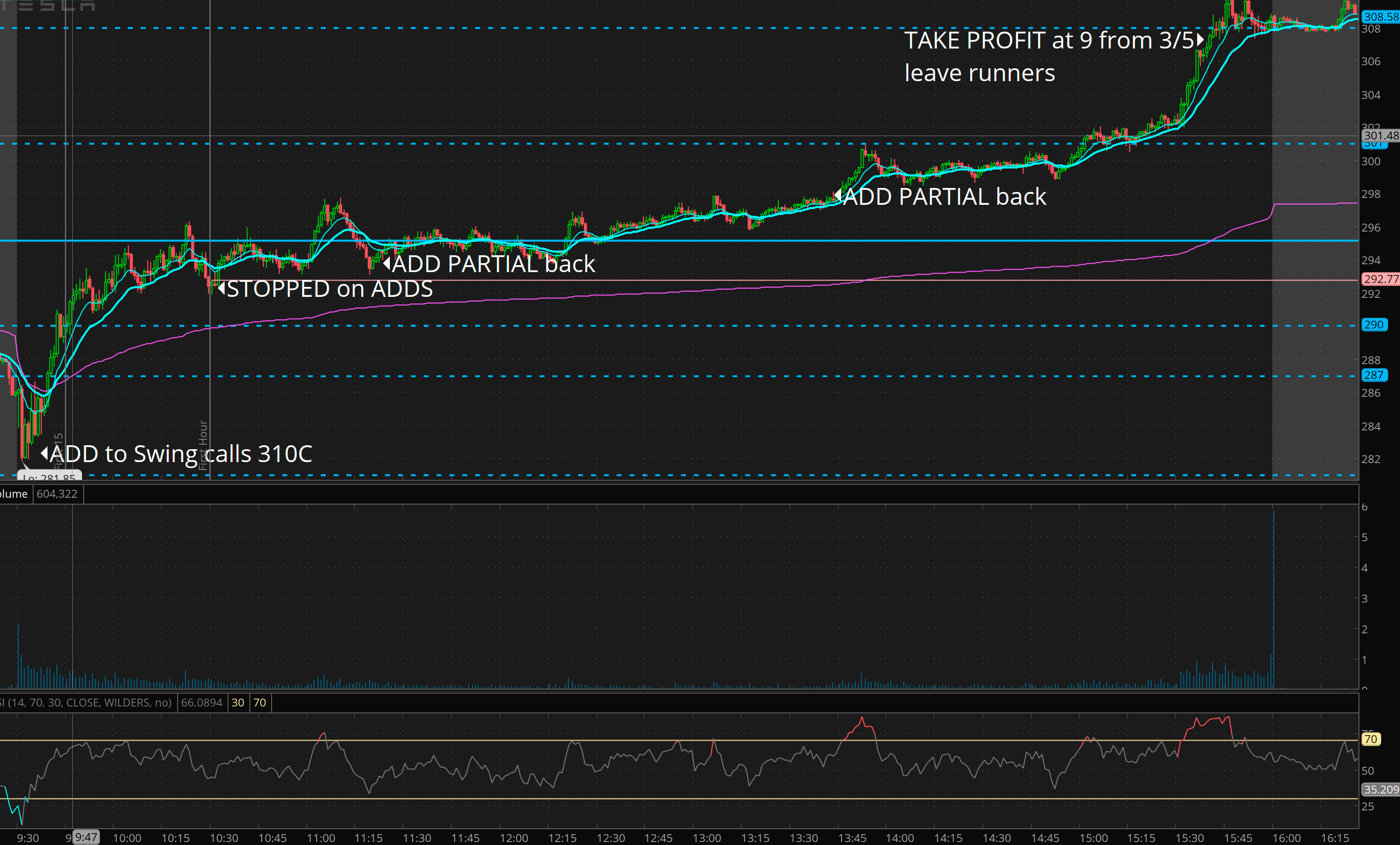The height and width of the screenshot is (845, 1400).
Task: Click the 287 price level tag
Action: pos(1373,375)
